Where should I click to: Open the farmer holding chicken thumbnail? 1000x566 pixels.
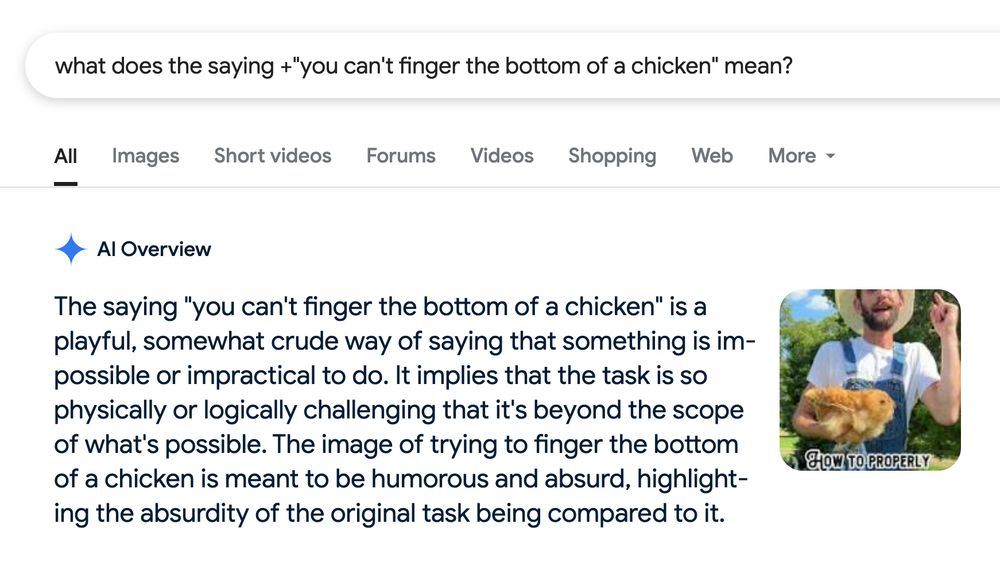(x=869, y=380)
